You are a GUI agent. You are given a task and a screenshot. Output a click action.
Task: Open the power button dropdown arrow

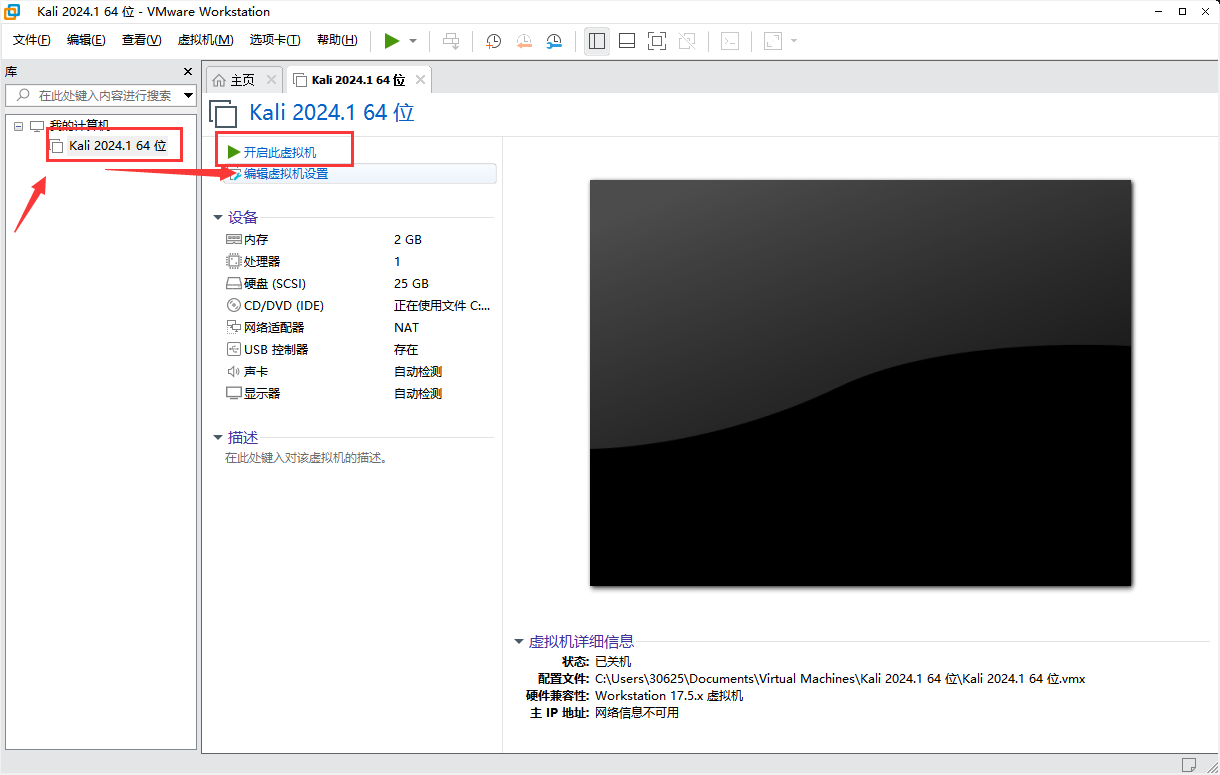411,40
